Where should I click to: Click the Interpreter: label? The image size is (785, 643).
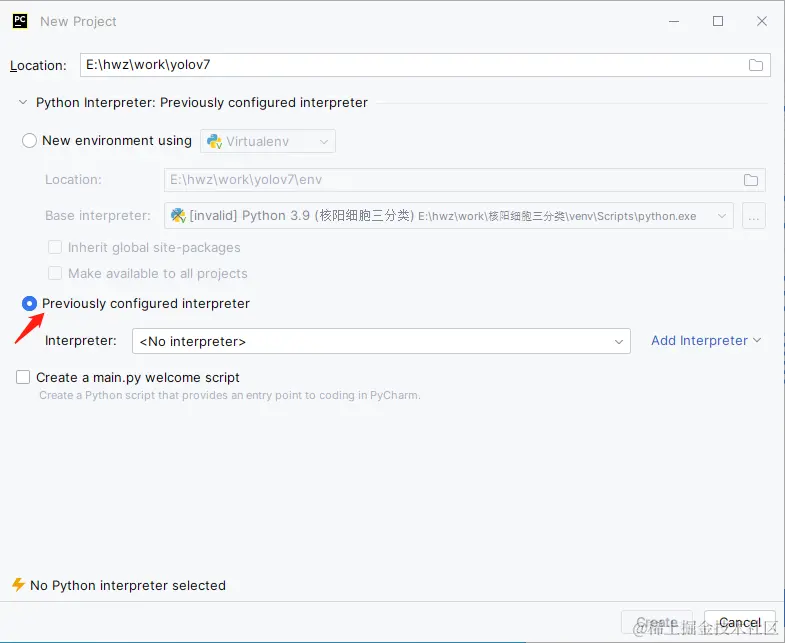point(81,341)
